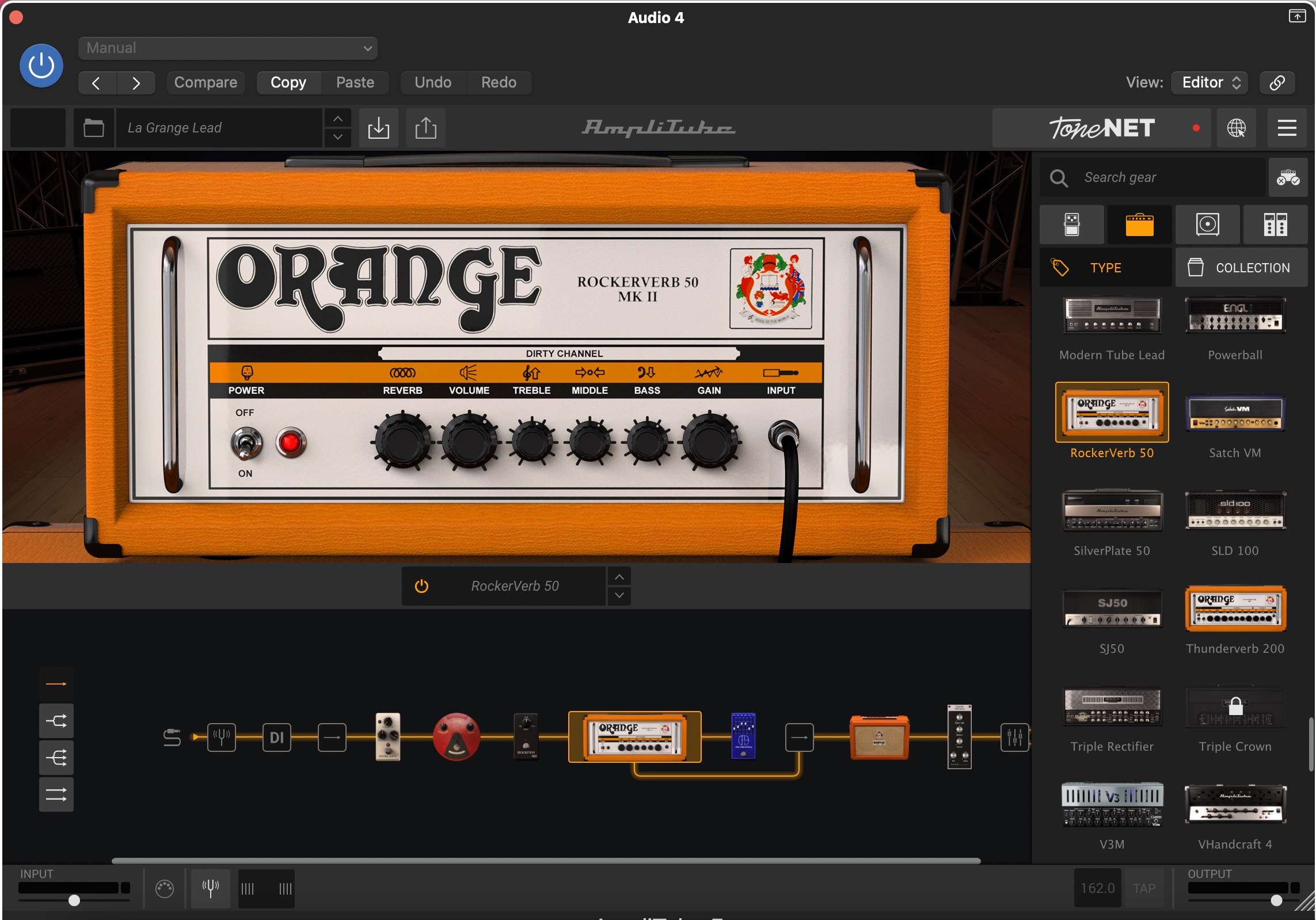Step up to previous preset chevron
Screen dimensions: 1316x920
[x=338, y=119]
